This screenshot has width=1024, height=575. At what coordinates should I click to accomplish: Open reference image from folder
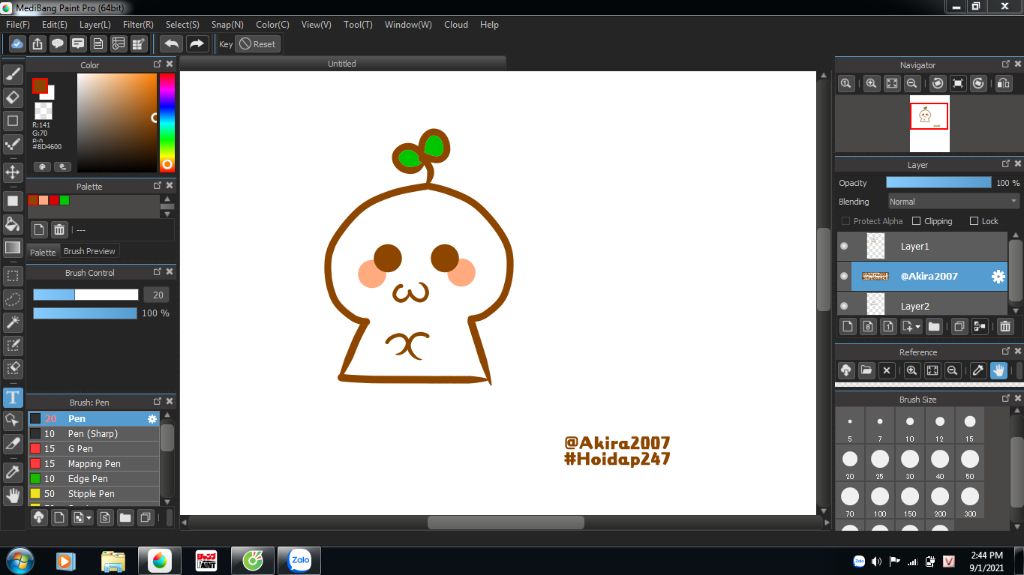tap(866, 370)
